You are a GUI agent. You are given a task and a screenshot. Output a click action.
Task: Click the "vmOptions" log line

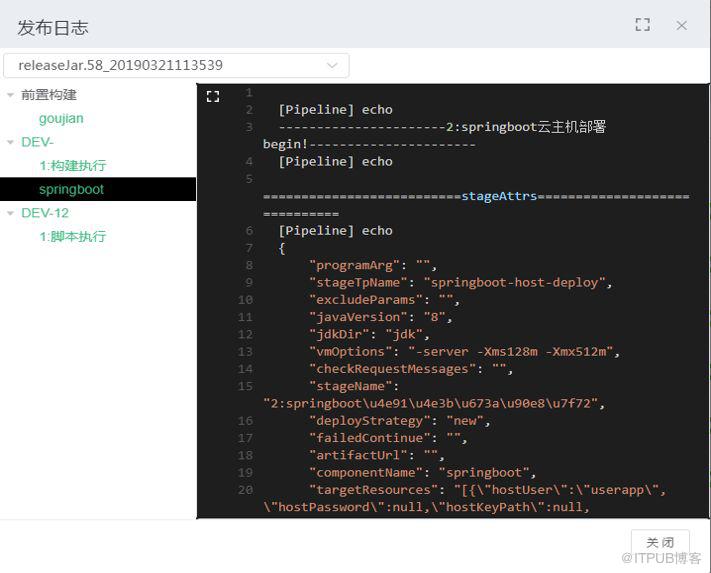[464, 352]
